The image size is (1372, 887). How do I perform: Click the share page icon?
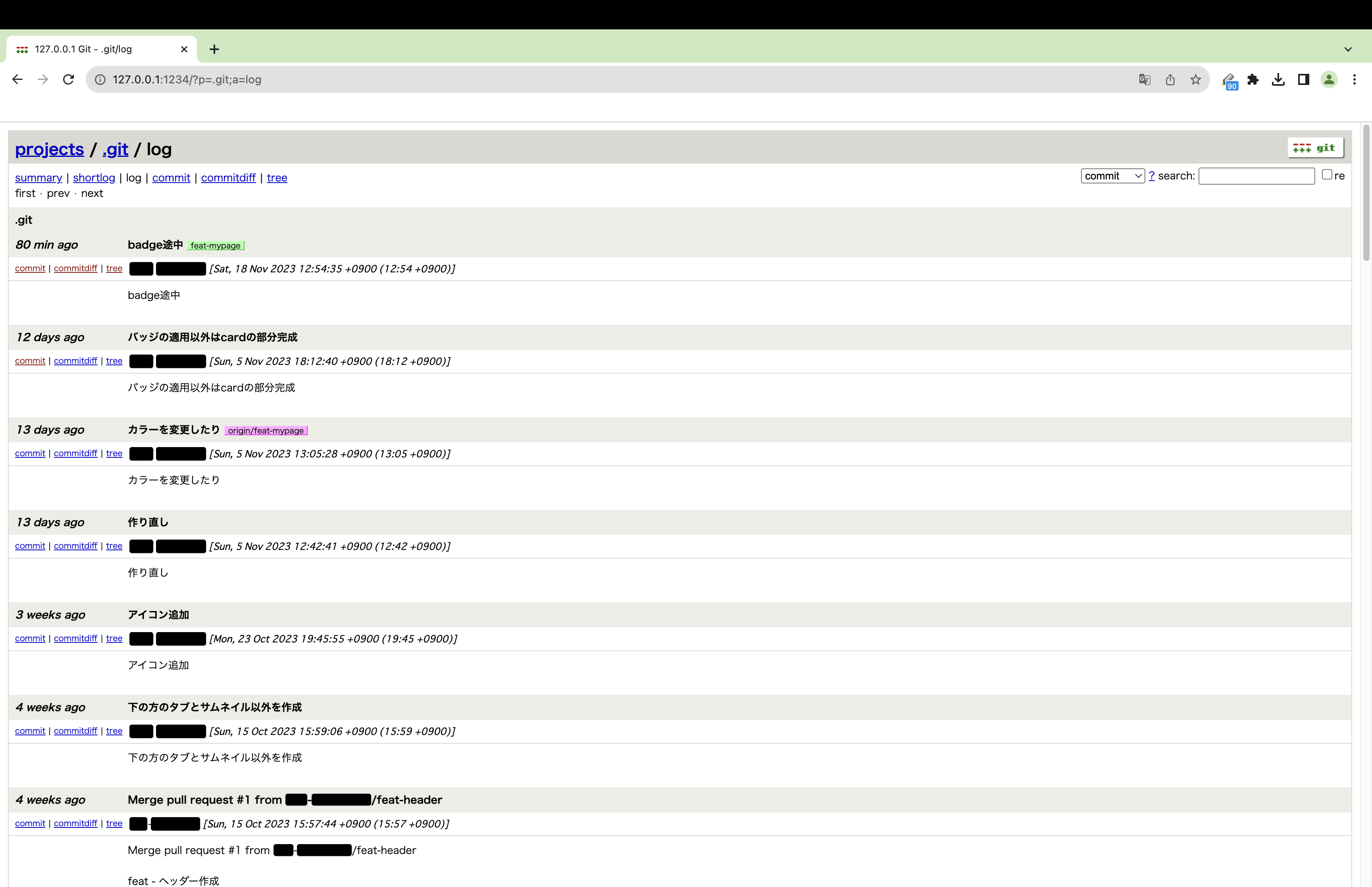(1170, 79)
